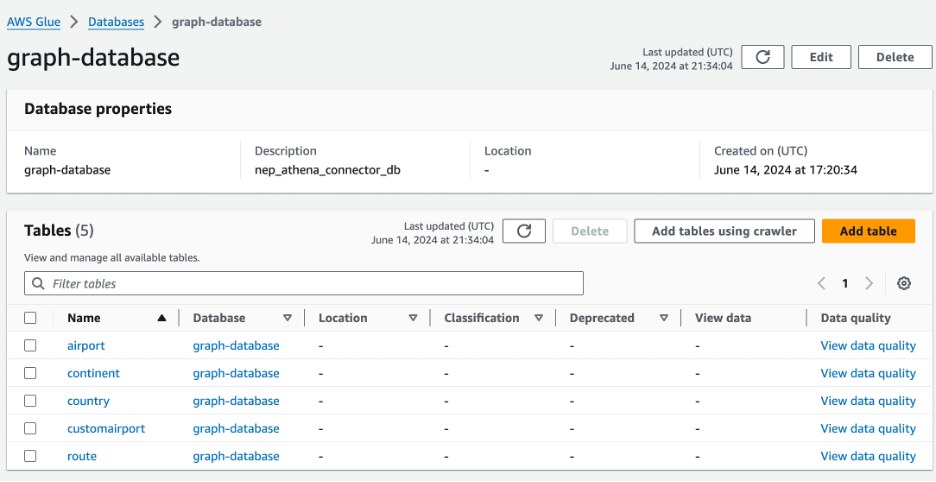View data quality for country
This screenshot has height=482, width=936.
coord(868,401)
